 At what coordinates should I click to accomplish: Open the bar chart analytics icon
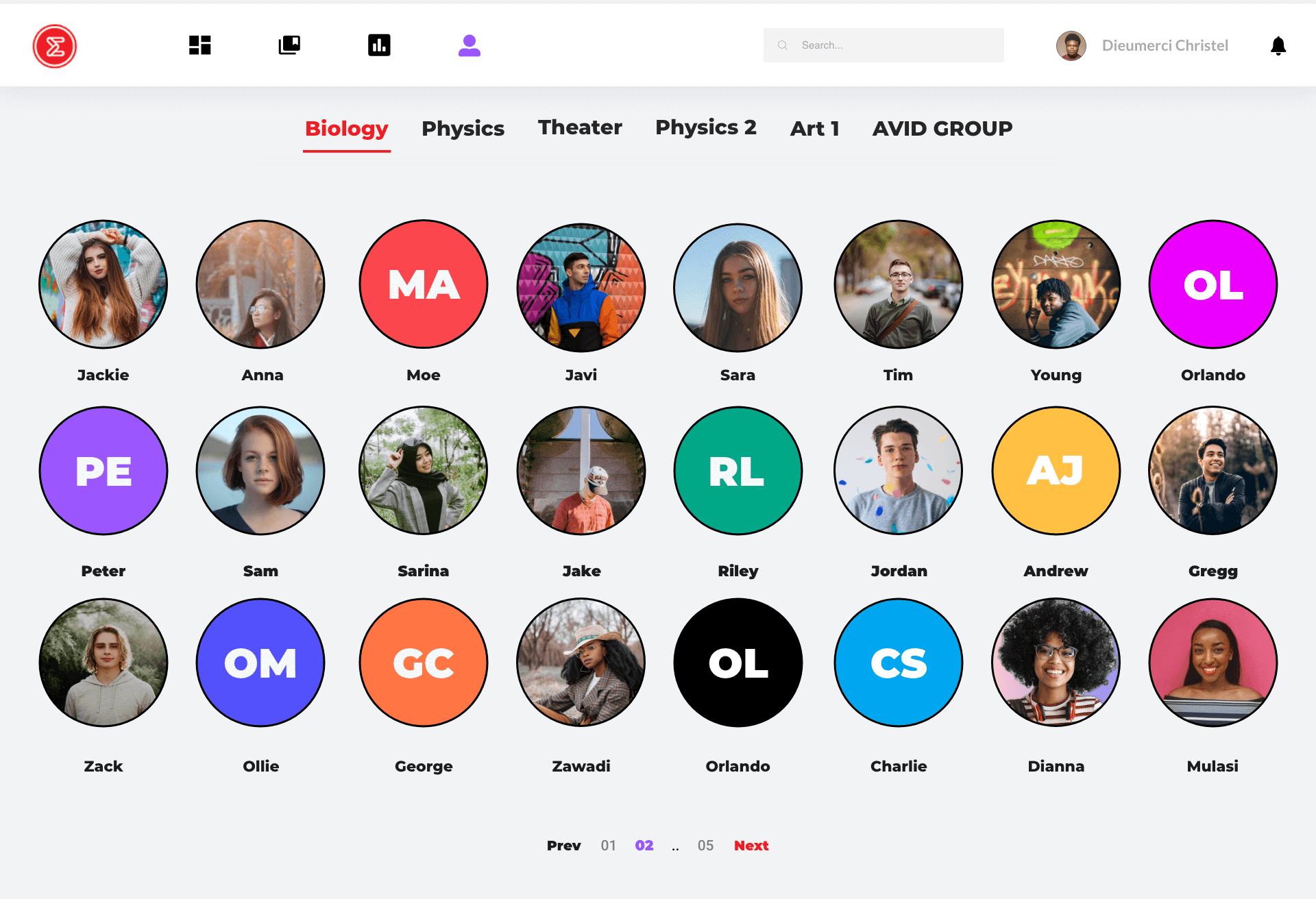click(379, 45)
